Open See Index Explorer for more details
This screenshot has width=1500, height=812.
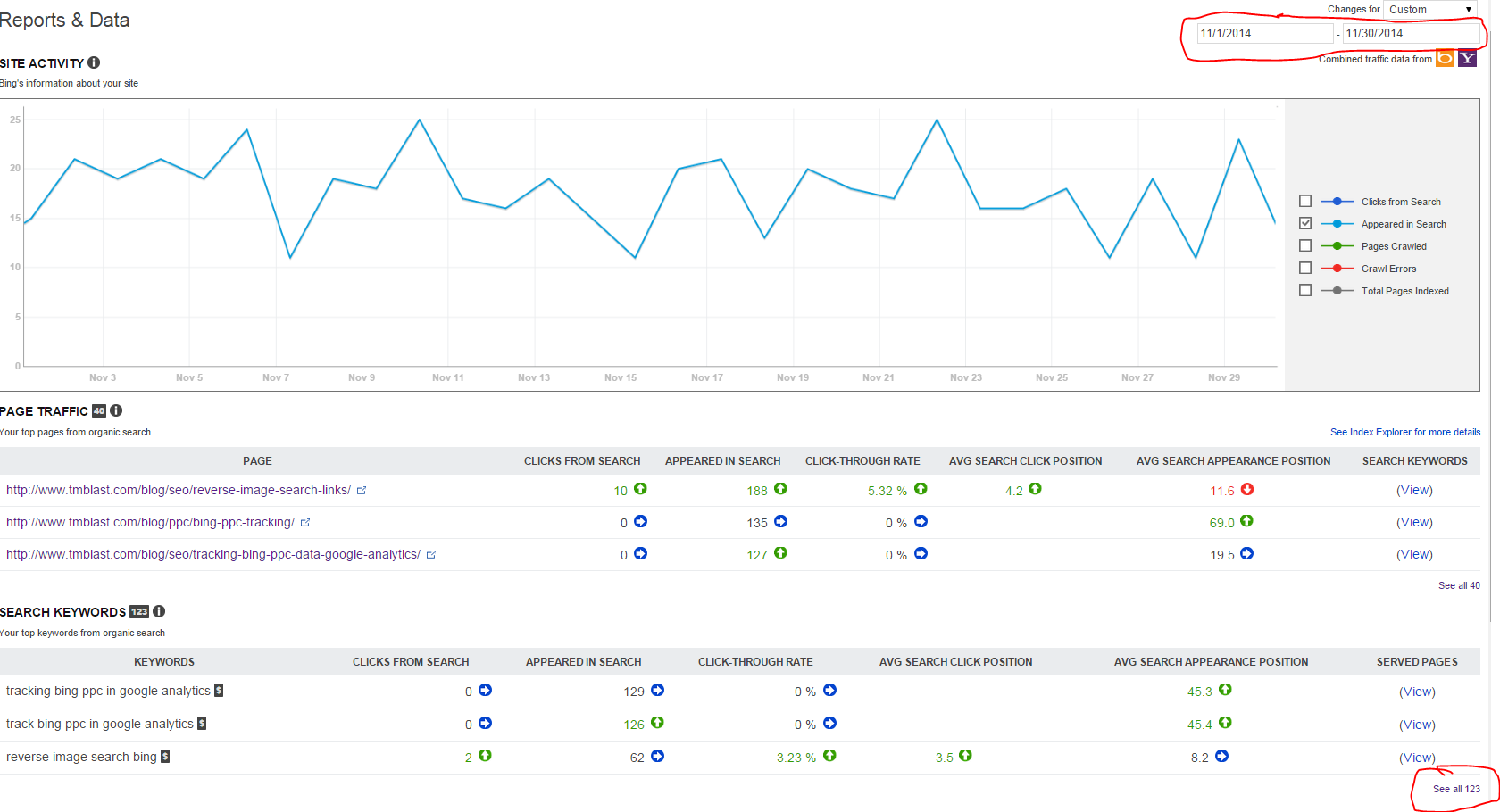tap(1405, 432)
